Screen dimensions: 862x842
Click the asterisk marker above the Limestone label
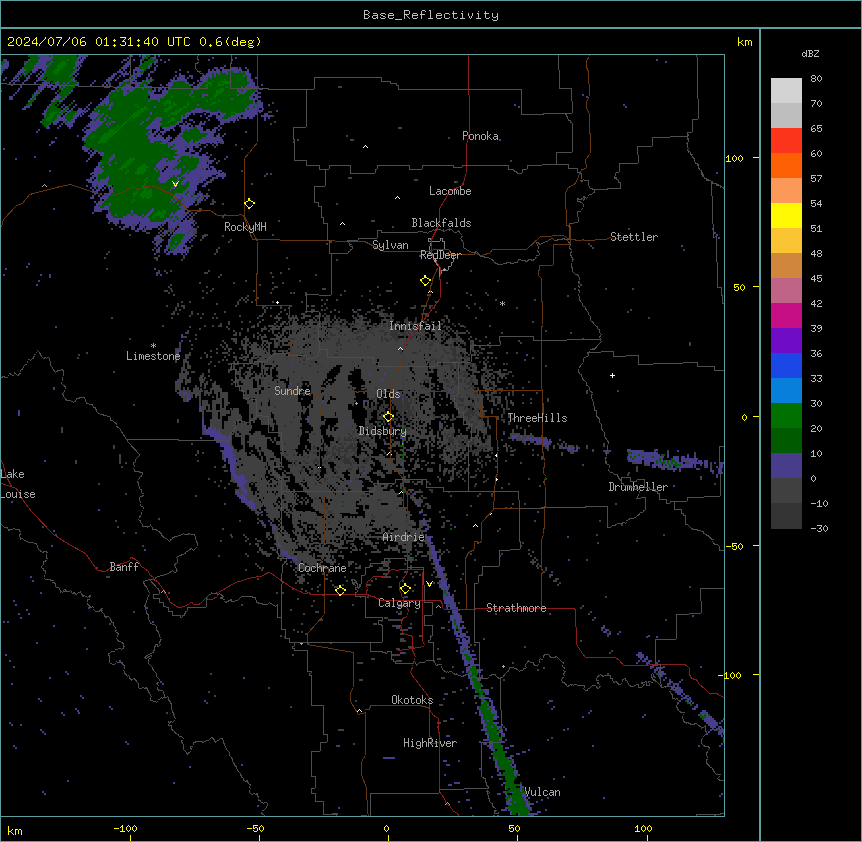tap(153, 346)
